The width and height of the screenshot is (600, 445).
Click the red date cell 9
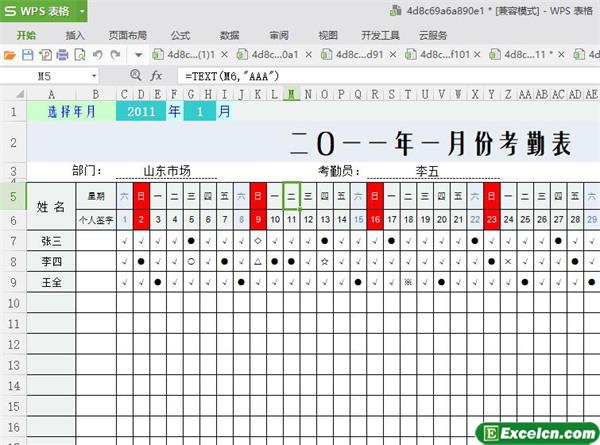pyautogui.click(x=258, y=220)
